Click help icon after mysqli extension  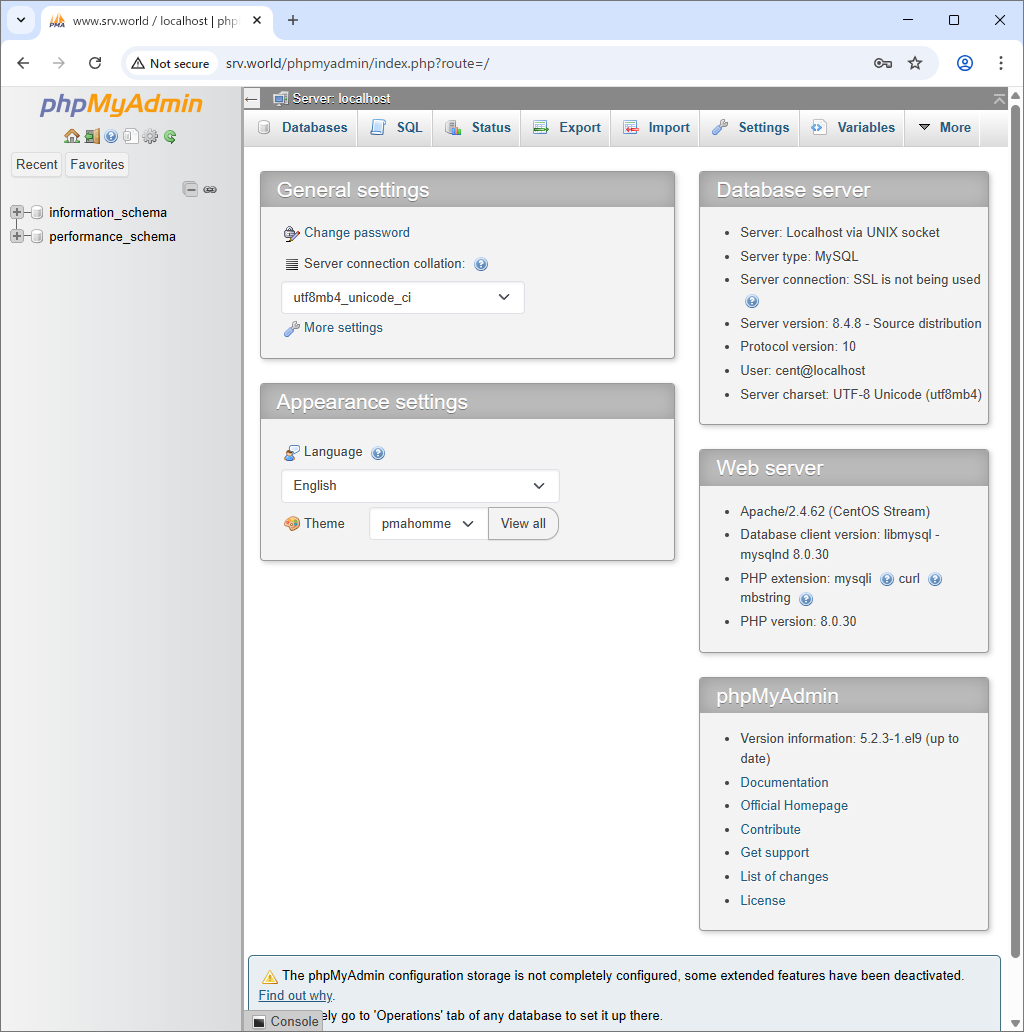887,579
